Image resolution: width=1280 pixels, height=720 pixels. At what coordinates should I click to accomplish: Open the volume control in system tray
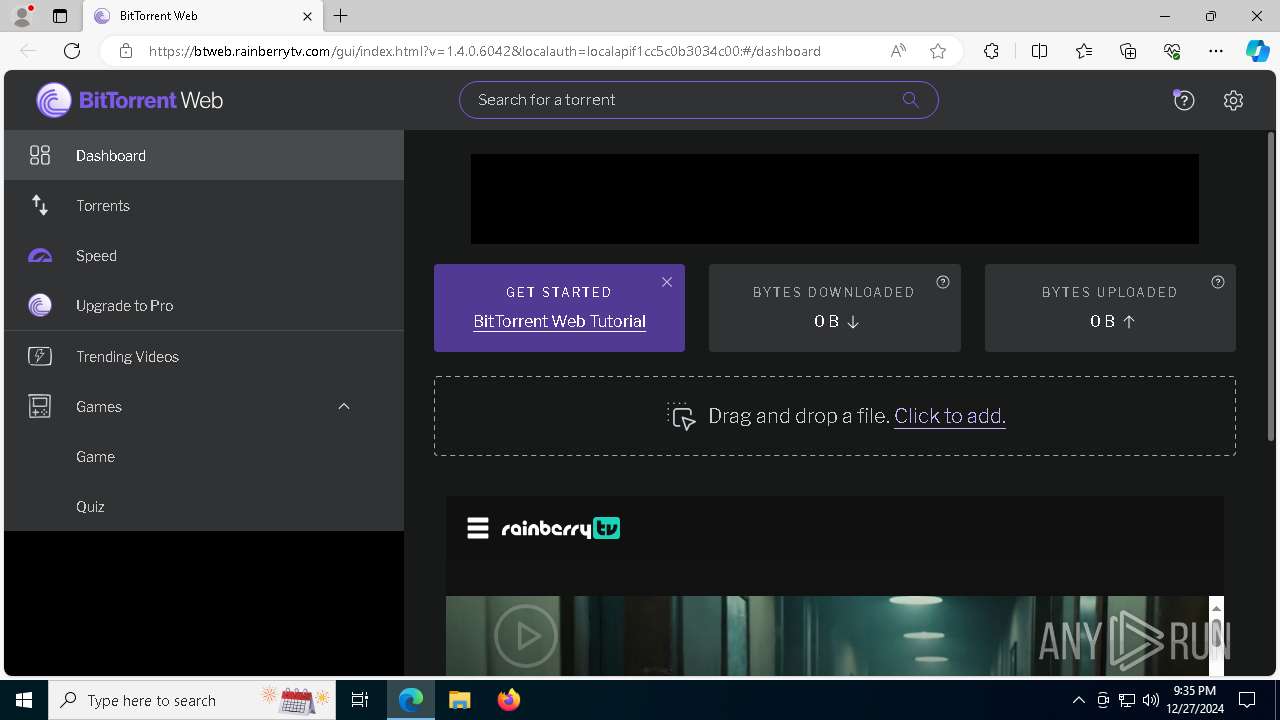[x=1151, y=700]
